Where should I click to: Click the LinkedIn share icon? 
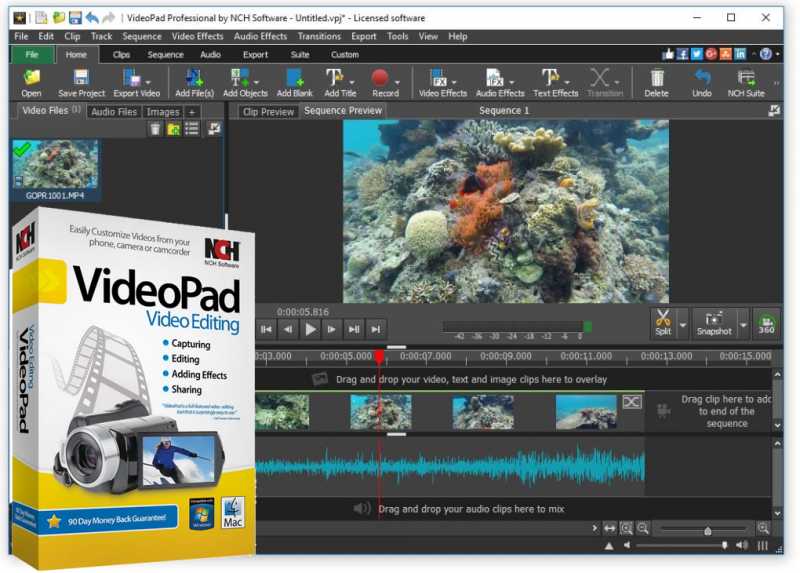(740, 54)
